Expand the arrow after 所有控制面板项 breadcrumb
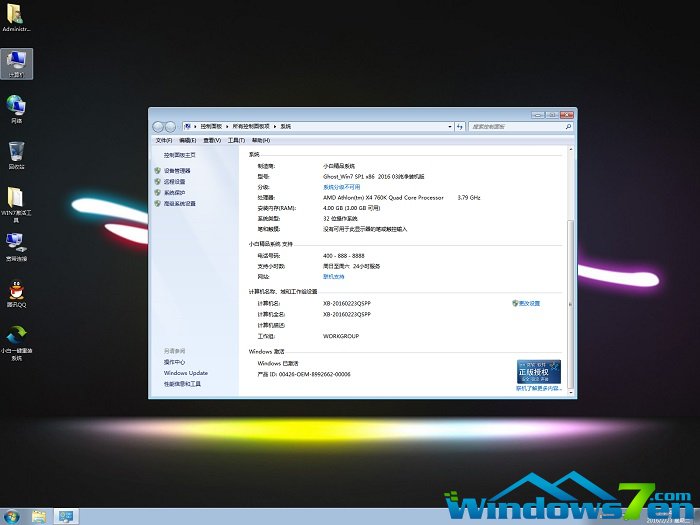The height and width of the screenshot is (525, 700). point(275,127)
